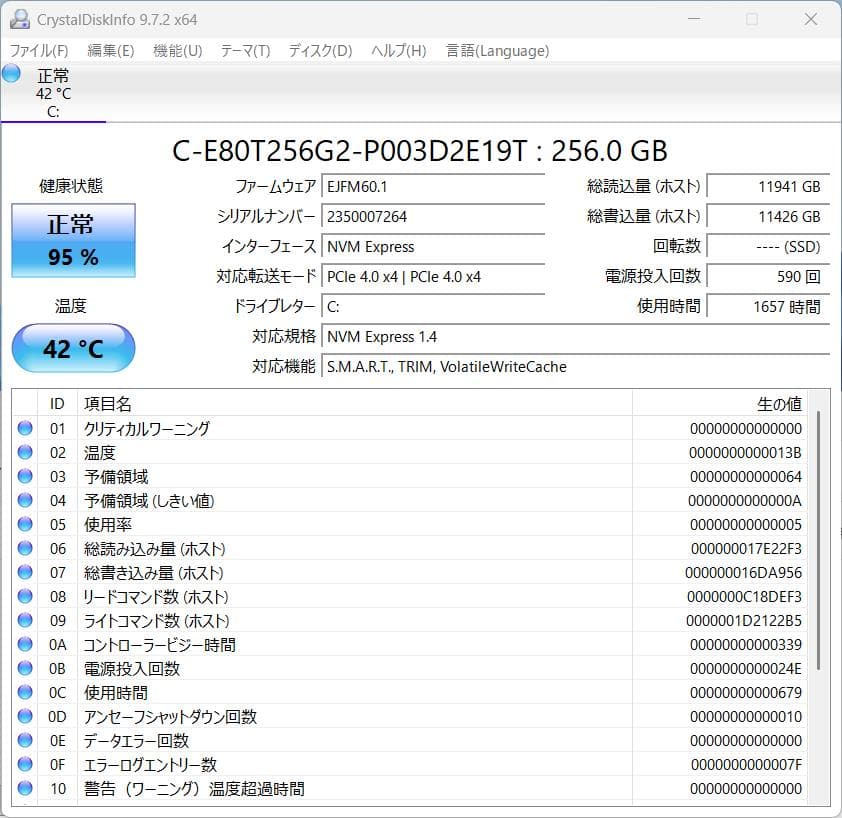
Task: Click the S.M.A.R.T. list vertical scrollbar
Action: pyautogui.click(x=818, y=540)
